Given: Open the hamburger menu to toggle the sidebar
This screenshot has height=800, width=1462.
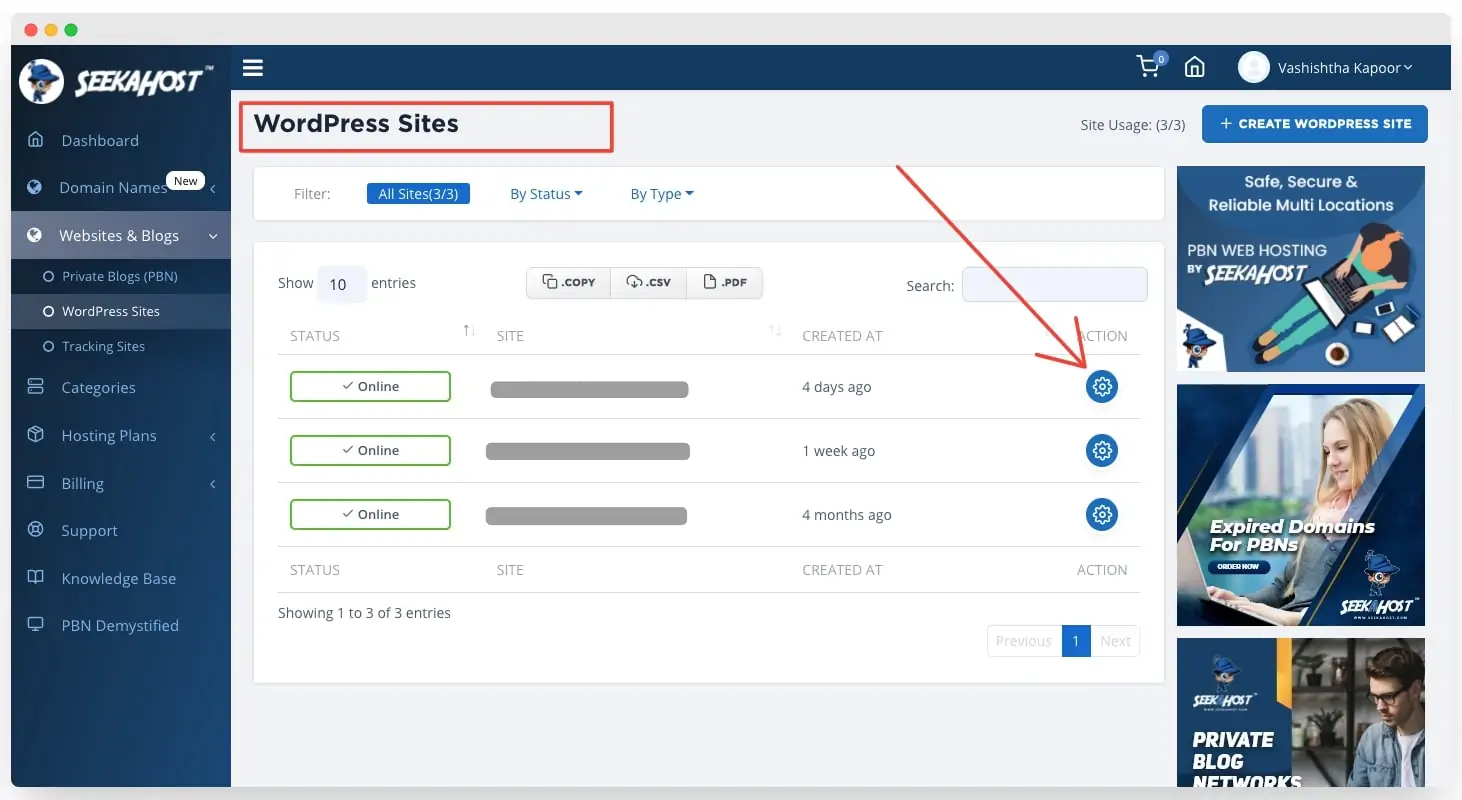Looking at the screenshot, I should click(253, 68).
